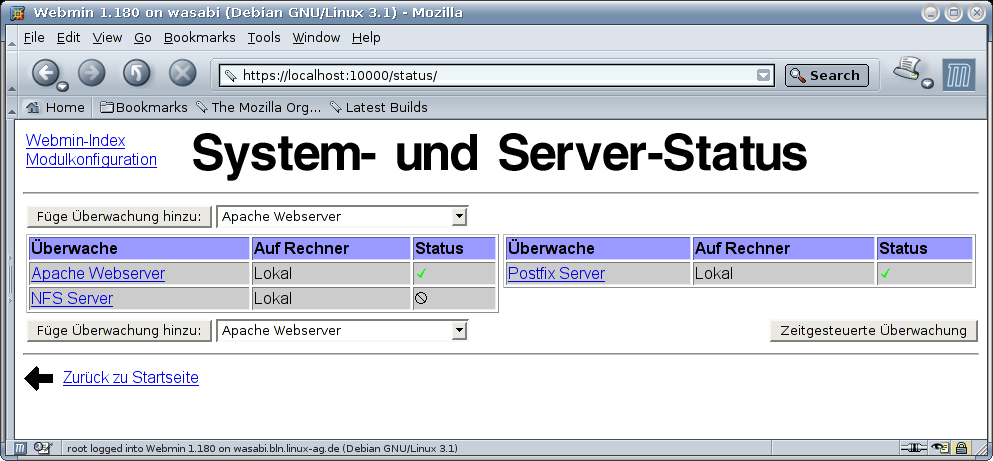Go to Modulkonfiguration page
993x461 pixels.
91,159
